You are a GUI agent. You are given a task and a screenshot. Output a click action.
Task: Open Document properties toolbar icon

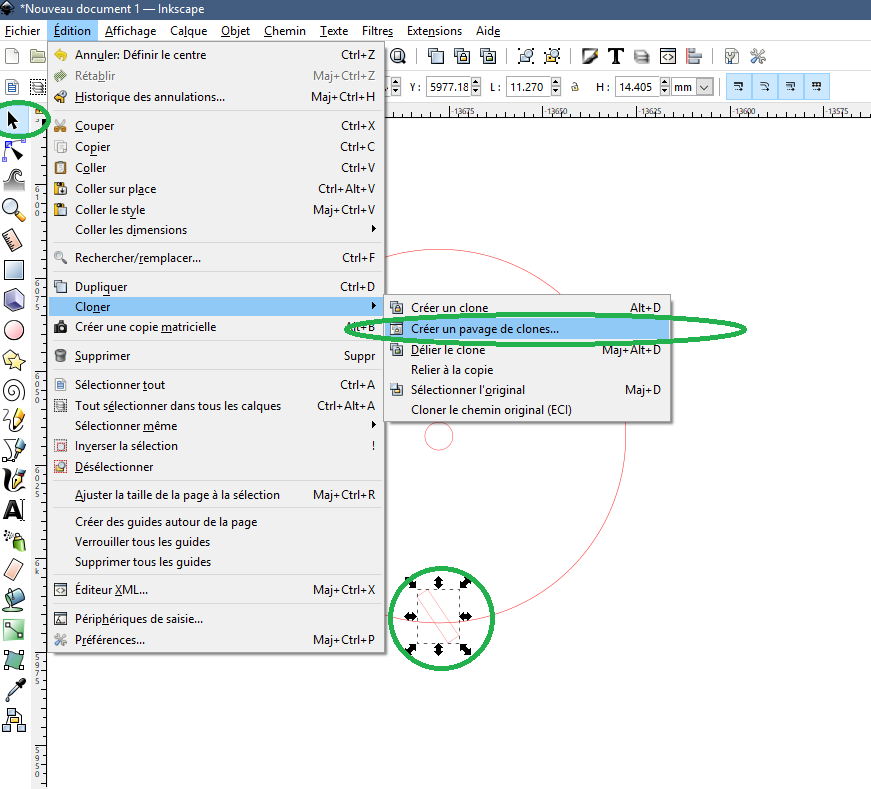[732, 56]
